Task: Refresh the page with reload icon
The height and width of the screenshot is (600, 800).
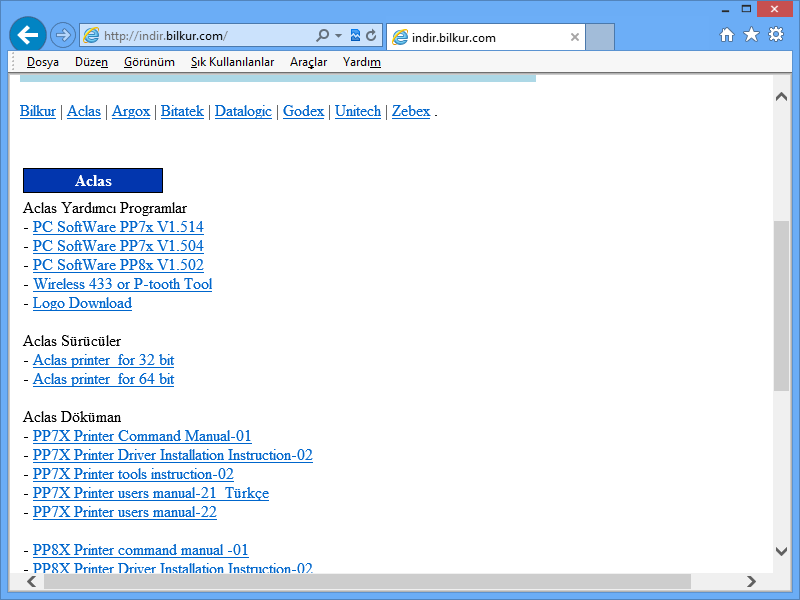Action: click(x=371, y=35)
